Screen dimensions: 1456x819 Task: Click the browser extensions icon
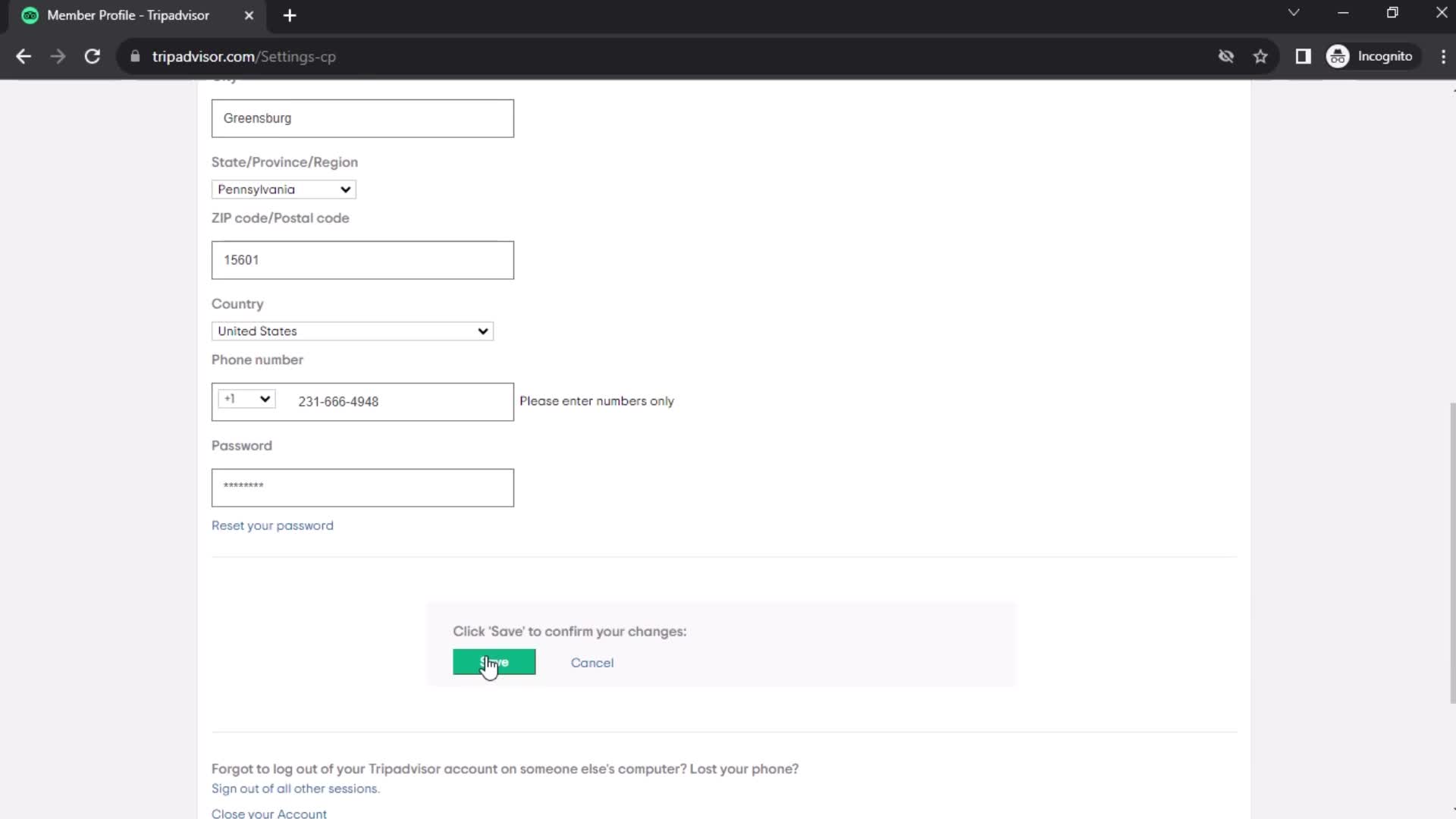pyautogui.click(x=1303, y=56)
